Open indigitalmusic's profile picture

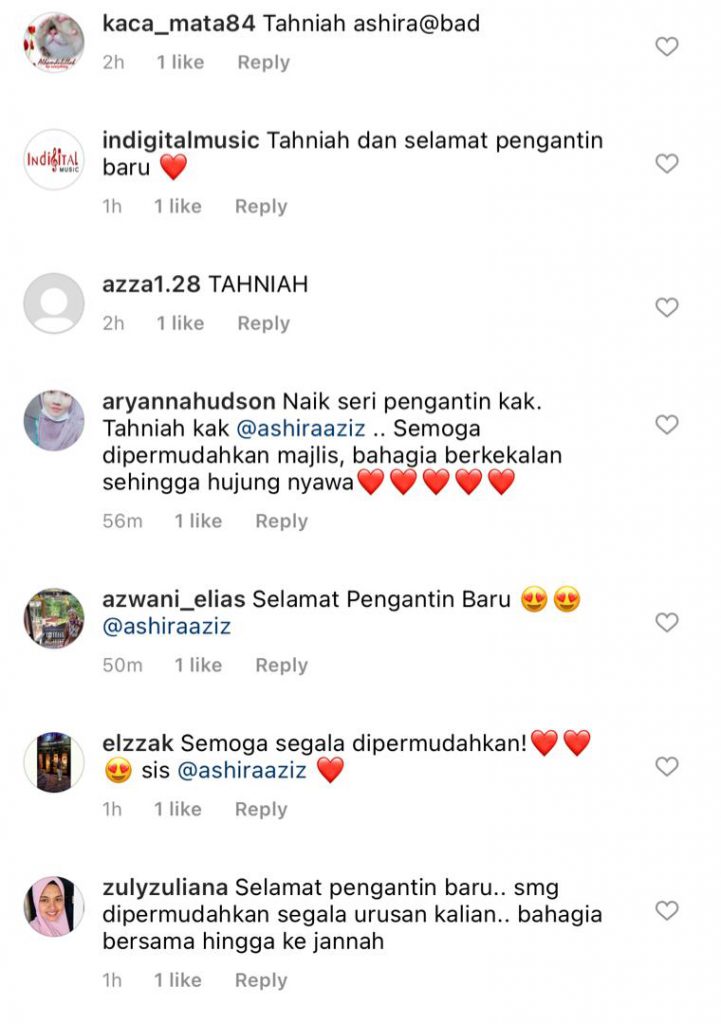click(x=54, y=159)
